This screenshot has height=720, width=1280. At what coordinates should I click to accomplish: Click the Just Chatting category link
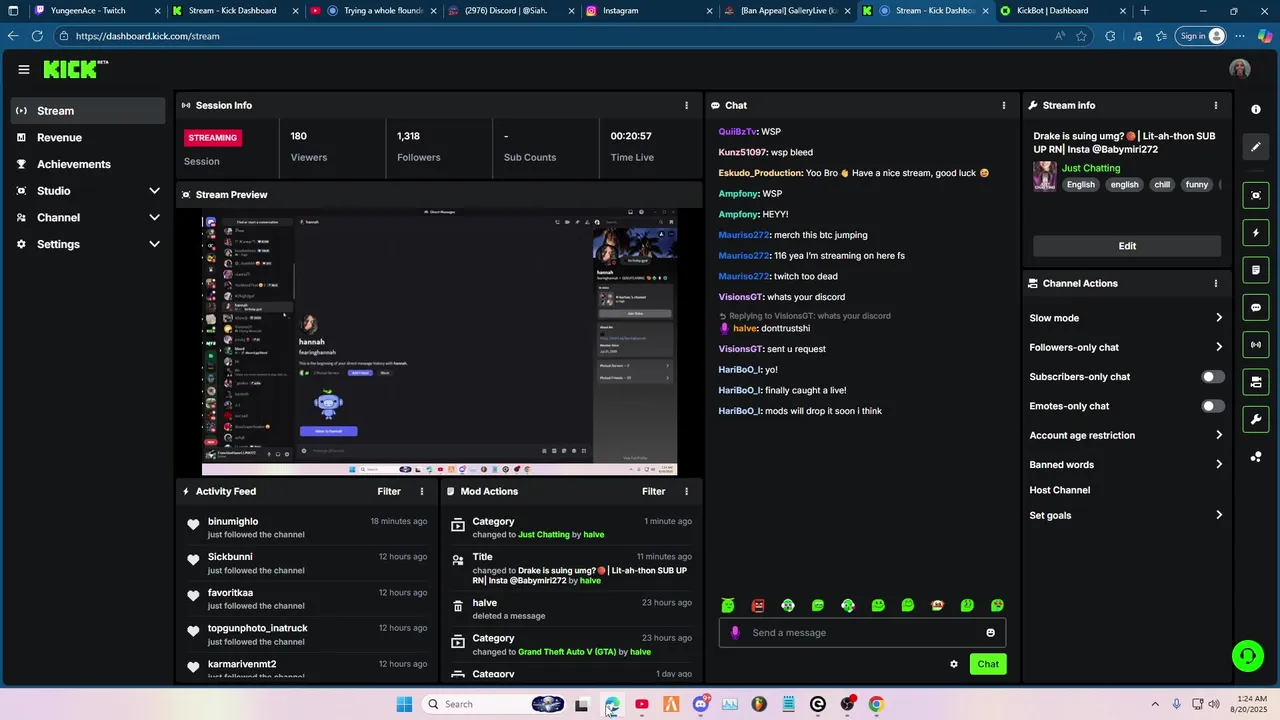coord(1091,168)
